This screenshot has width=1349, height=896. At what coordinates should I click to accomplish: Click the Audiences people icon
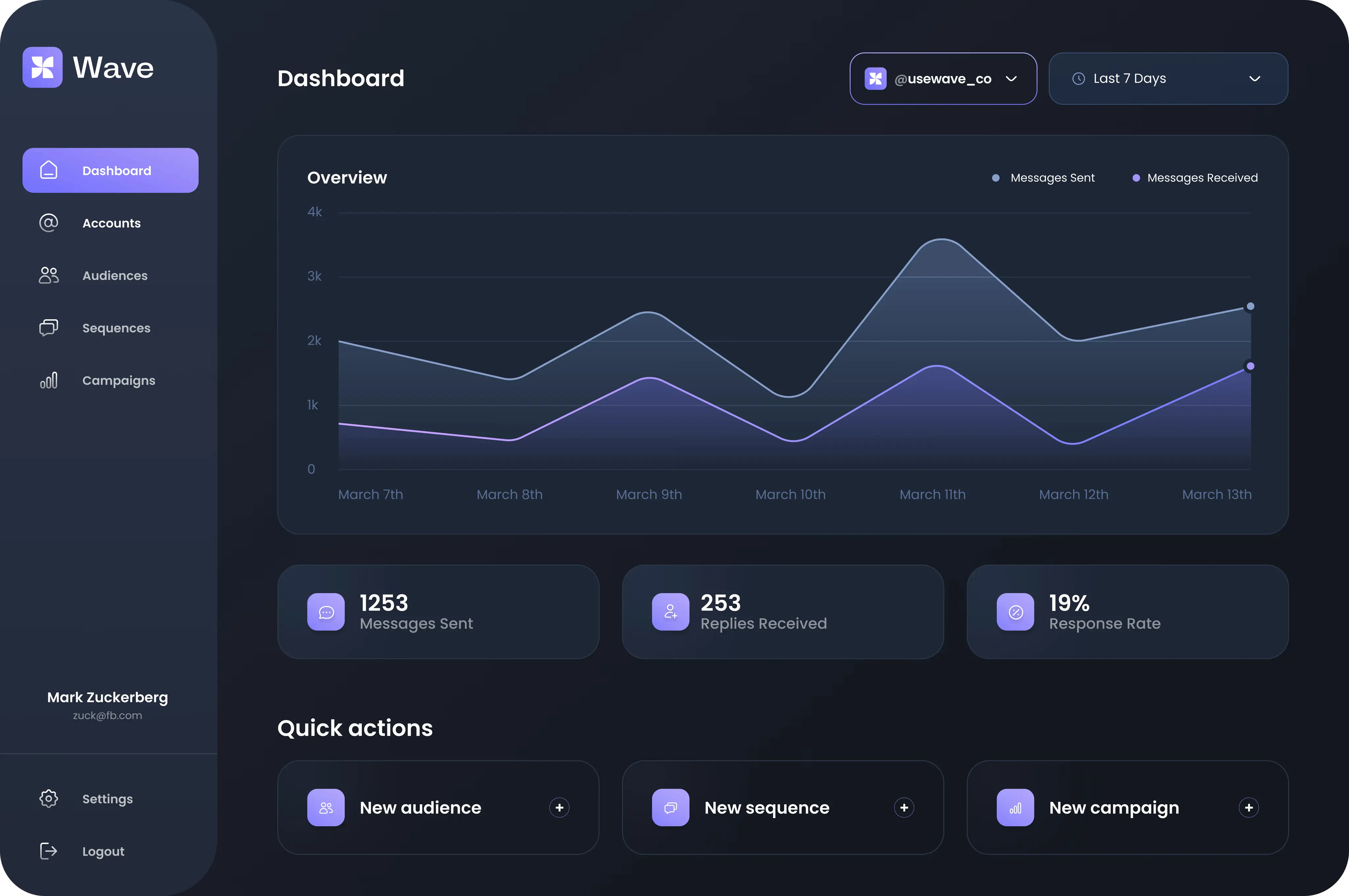(x=48, y=275)
